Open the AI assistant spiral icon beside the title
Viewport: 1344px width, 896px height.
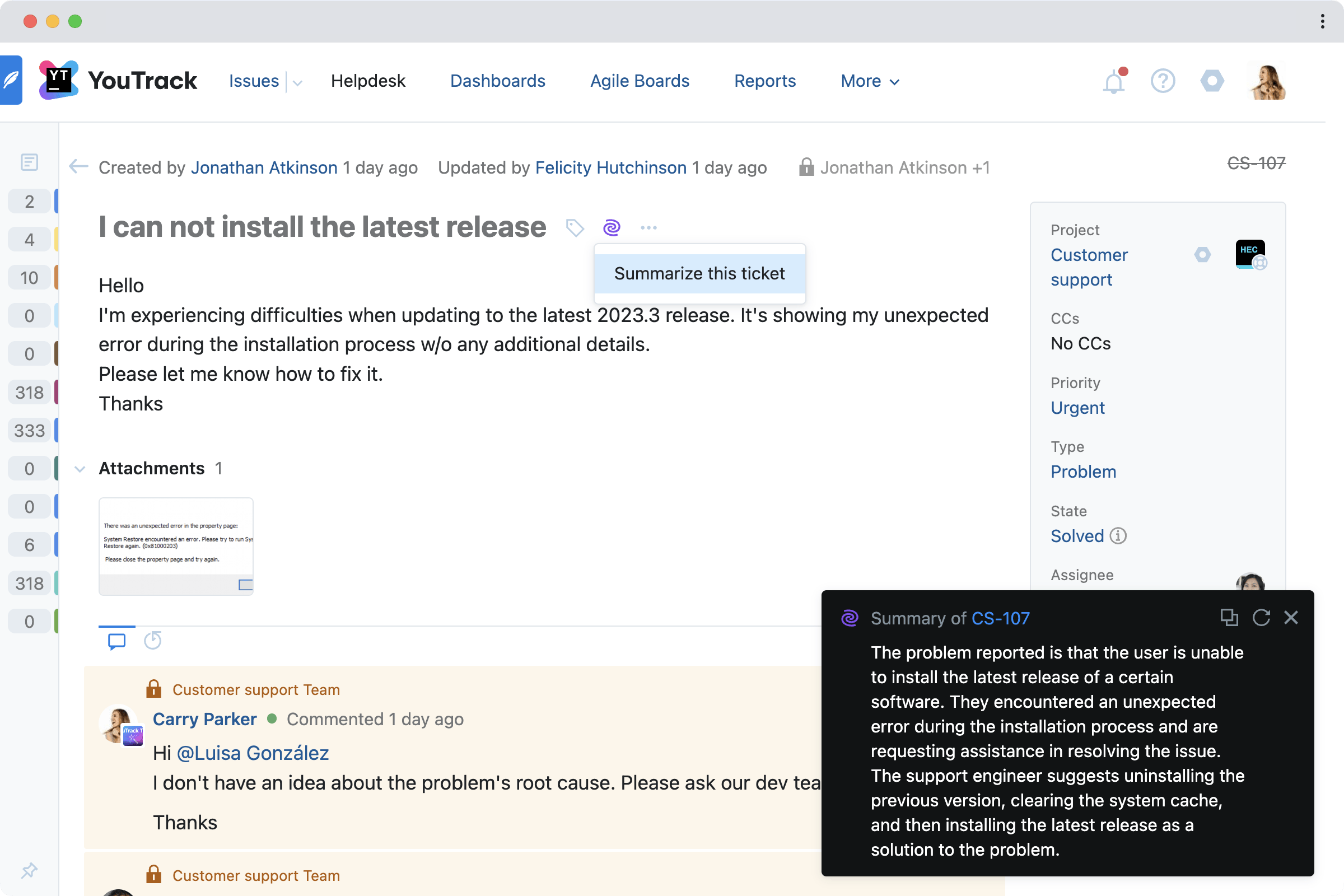point(611,227)
